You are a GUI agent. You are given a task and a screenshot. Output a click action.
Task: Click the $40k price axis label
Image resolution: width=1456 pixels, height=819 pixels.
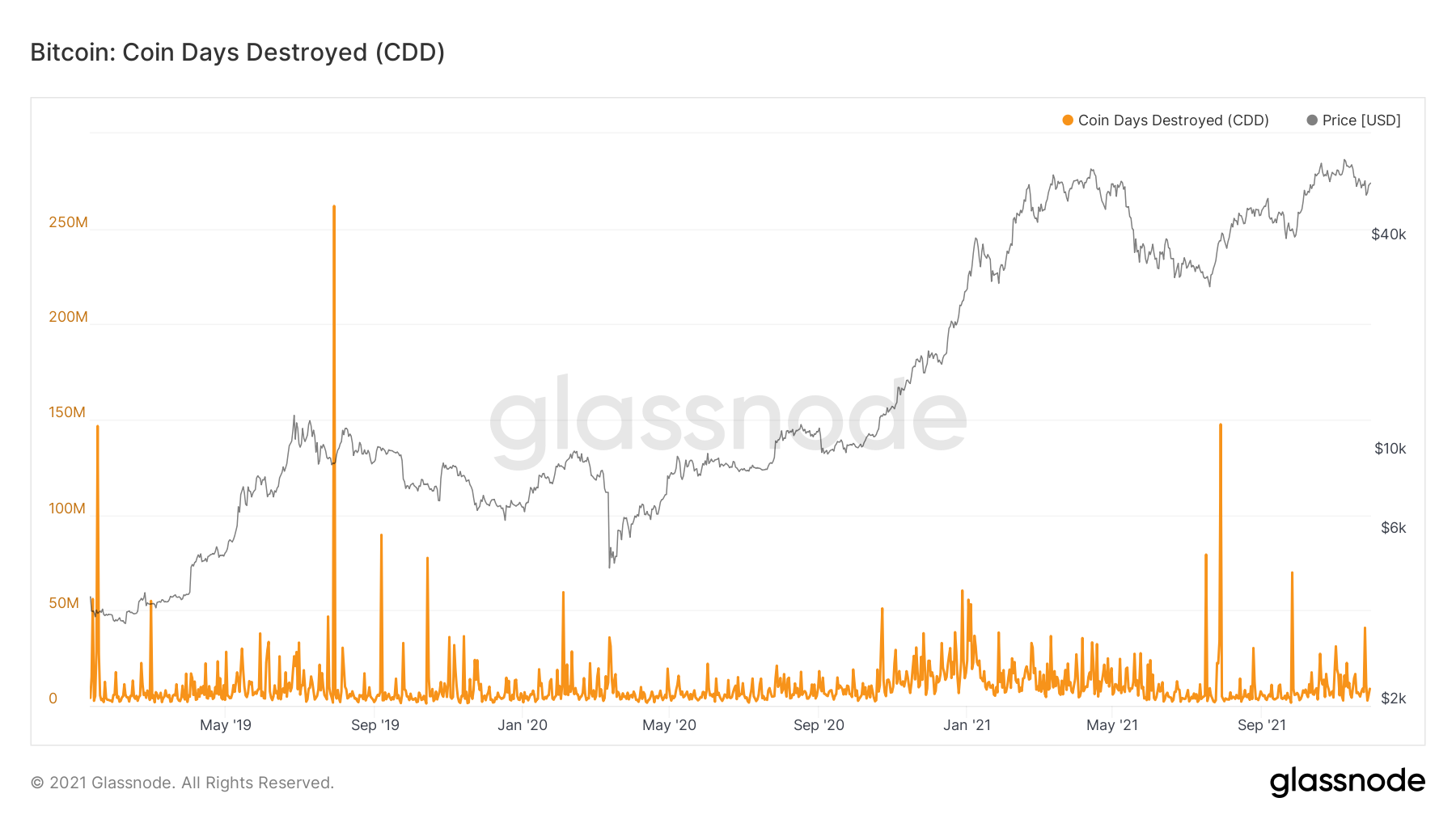pos(1389,234)
